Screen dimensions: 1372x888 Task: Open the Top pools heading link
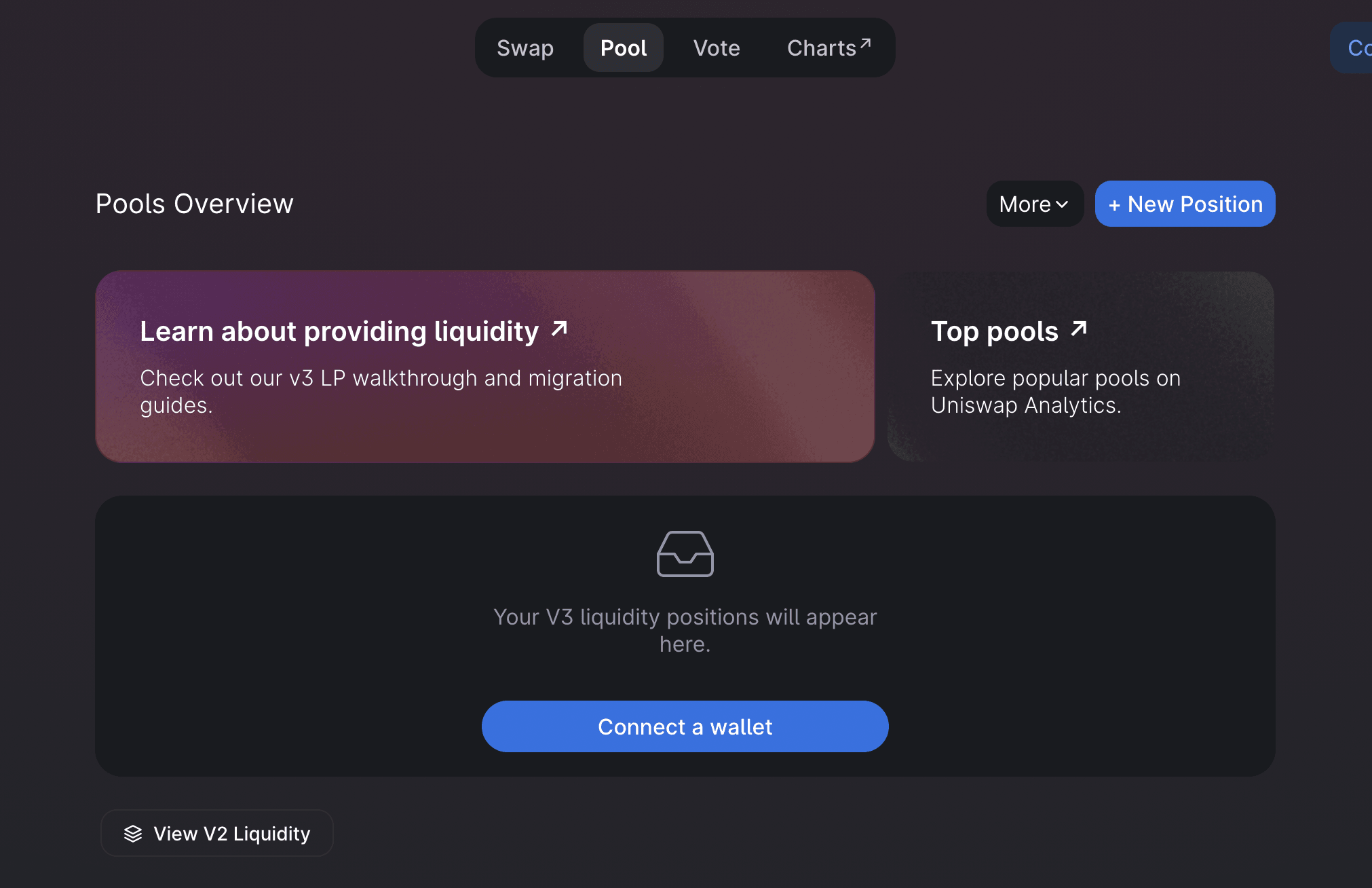coord(995,331)
